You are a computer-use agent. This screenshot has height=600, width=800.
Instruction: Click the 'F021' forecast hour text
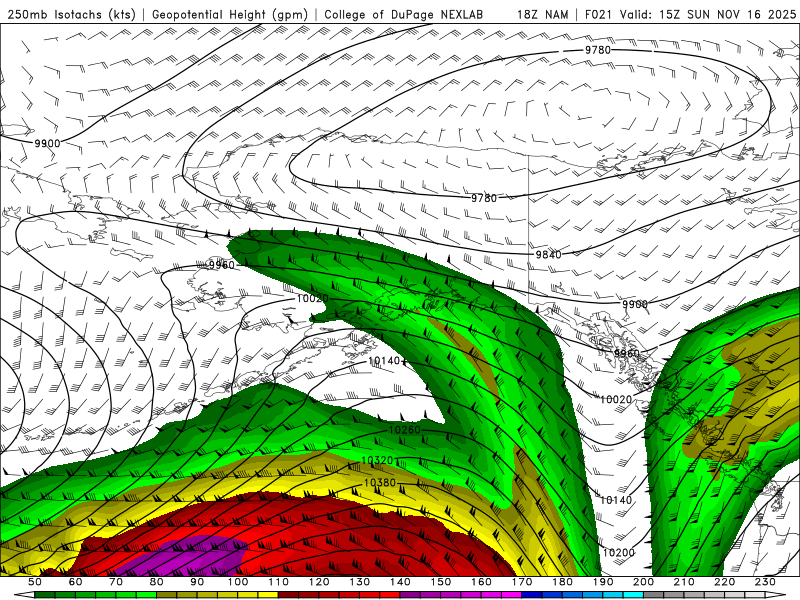[x=598, y=14]
